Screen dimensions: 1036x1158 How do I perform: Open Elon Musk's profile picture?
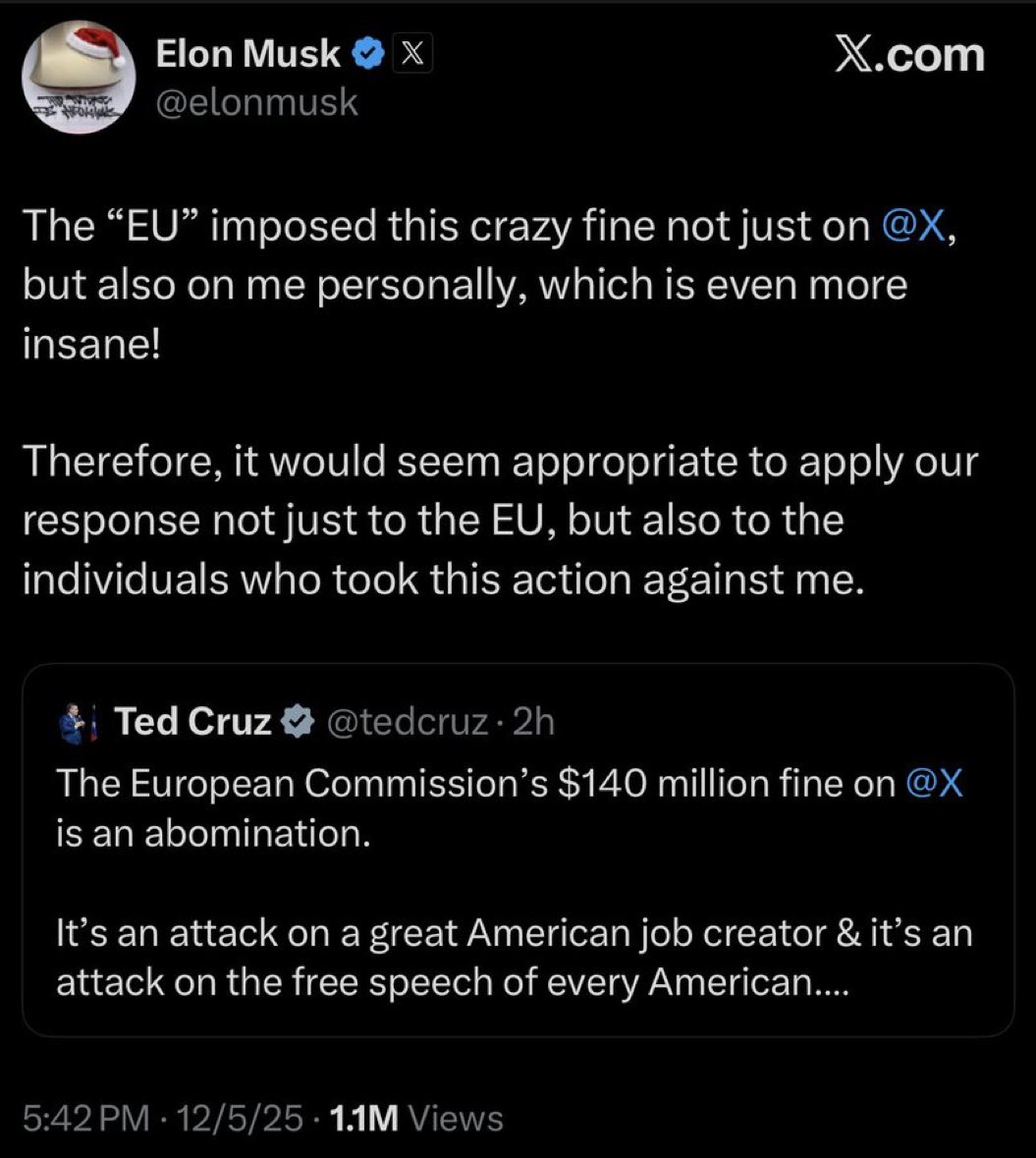pos(79,77)
